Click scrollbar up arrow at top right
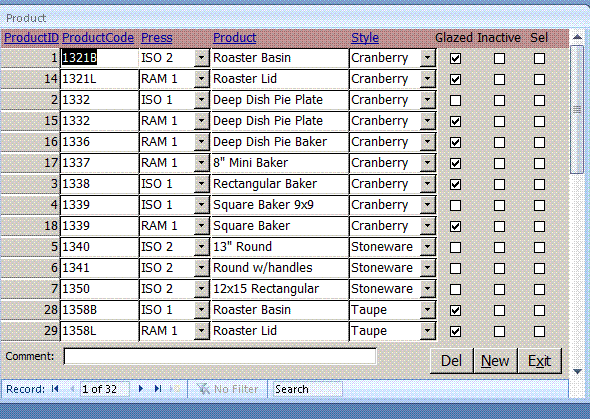The width and height of the screenshot is (590, 419). pos(577,37)
